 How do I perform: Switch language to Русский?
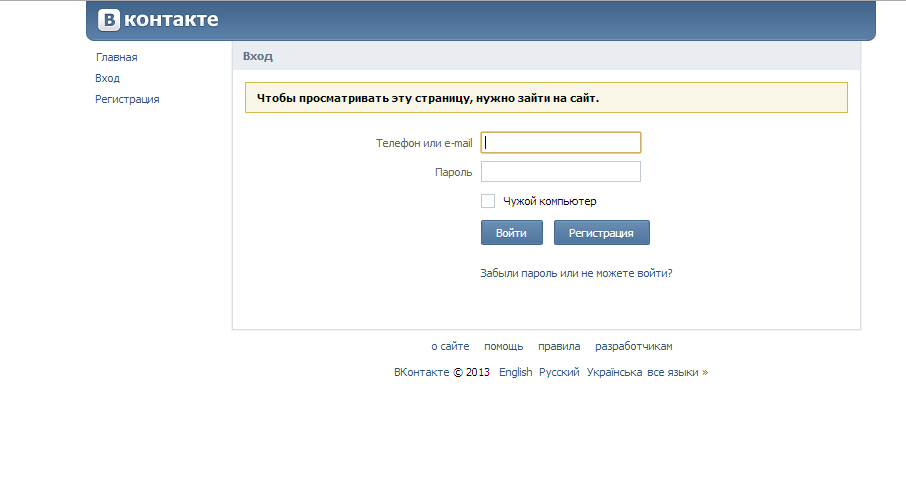[x=559, y=372]
